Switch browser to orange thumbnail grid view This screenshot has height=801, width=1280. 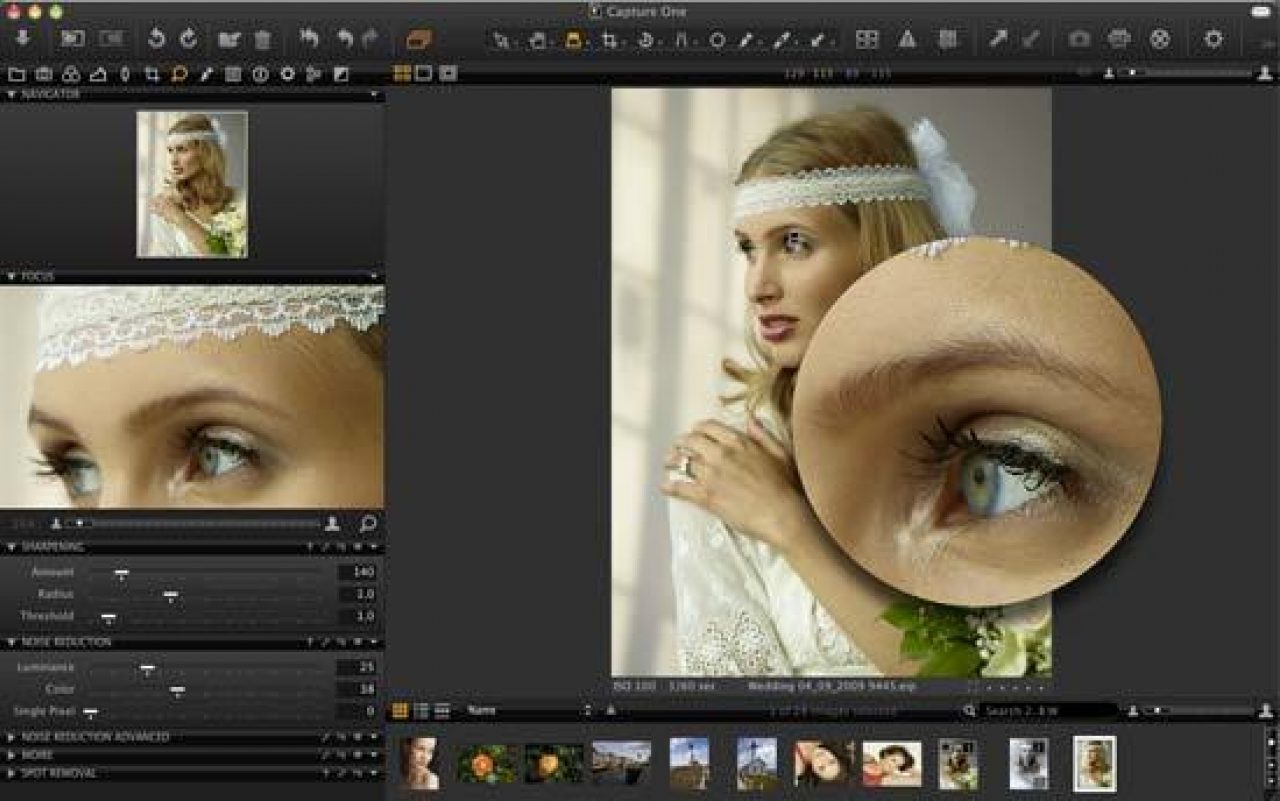(400, 711)
